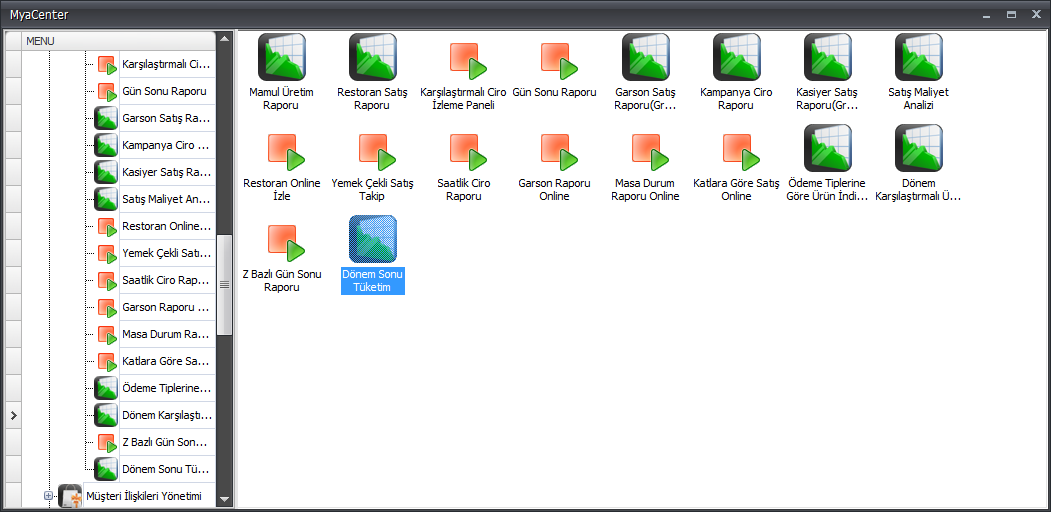The height and width of the screenshot is (512, 1051).
Task: Click the MENU column header
Action: (119, 41)
